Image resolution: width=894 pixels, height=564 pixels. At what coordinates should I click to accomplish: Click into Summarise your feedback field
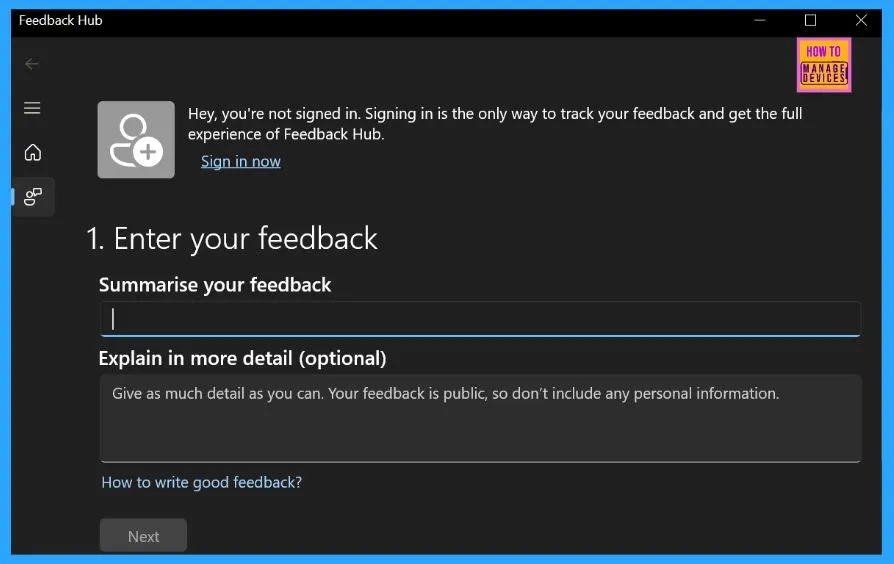[x=480, y=319]
